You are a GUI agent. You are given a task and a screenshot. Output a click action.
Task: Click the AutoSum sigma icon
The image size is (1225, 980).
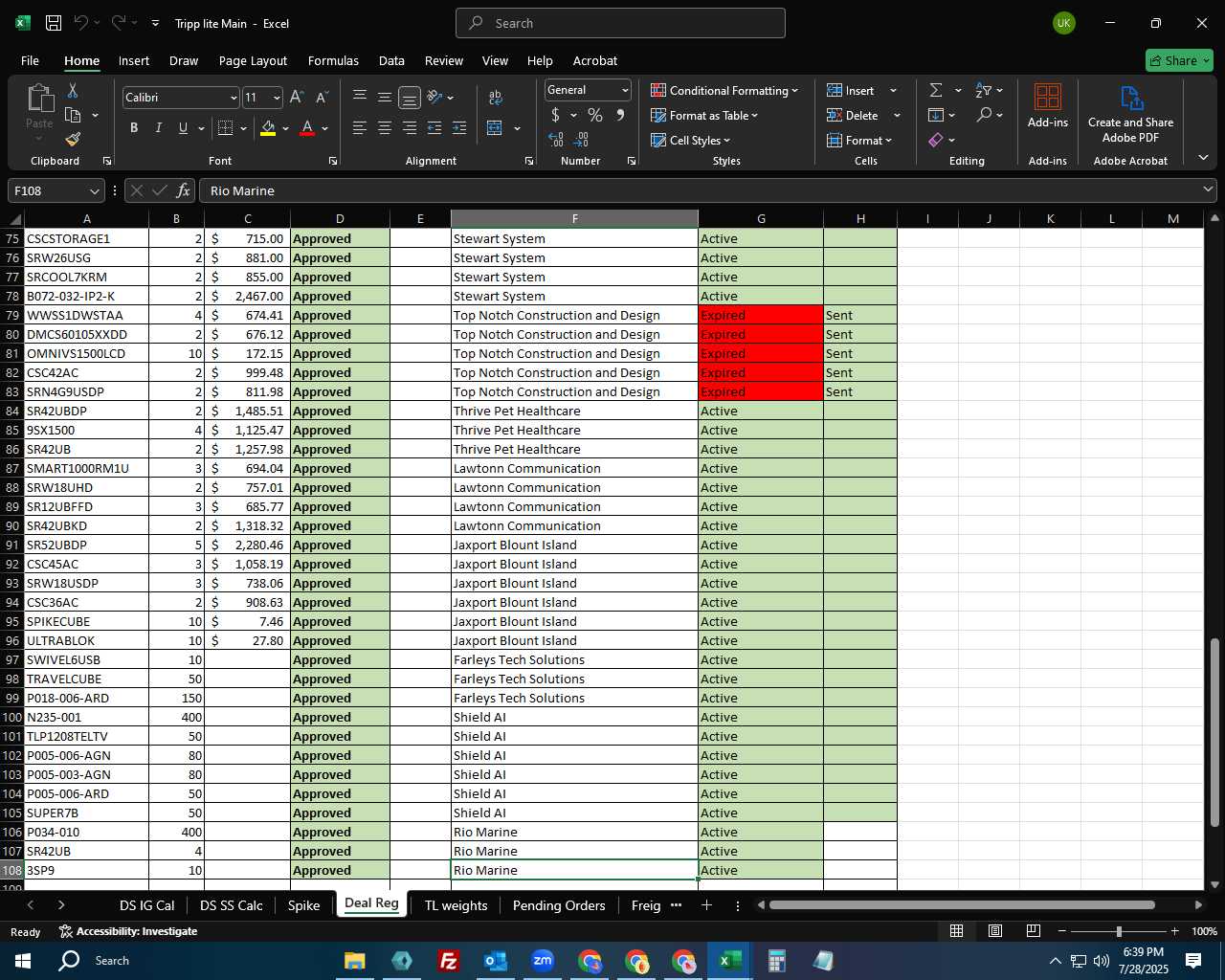coord(936,90)
